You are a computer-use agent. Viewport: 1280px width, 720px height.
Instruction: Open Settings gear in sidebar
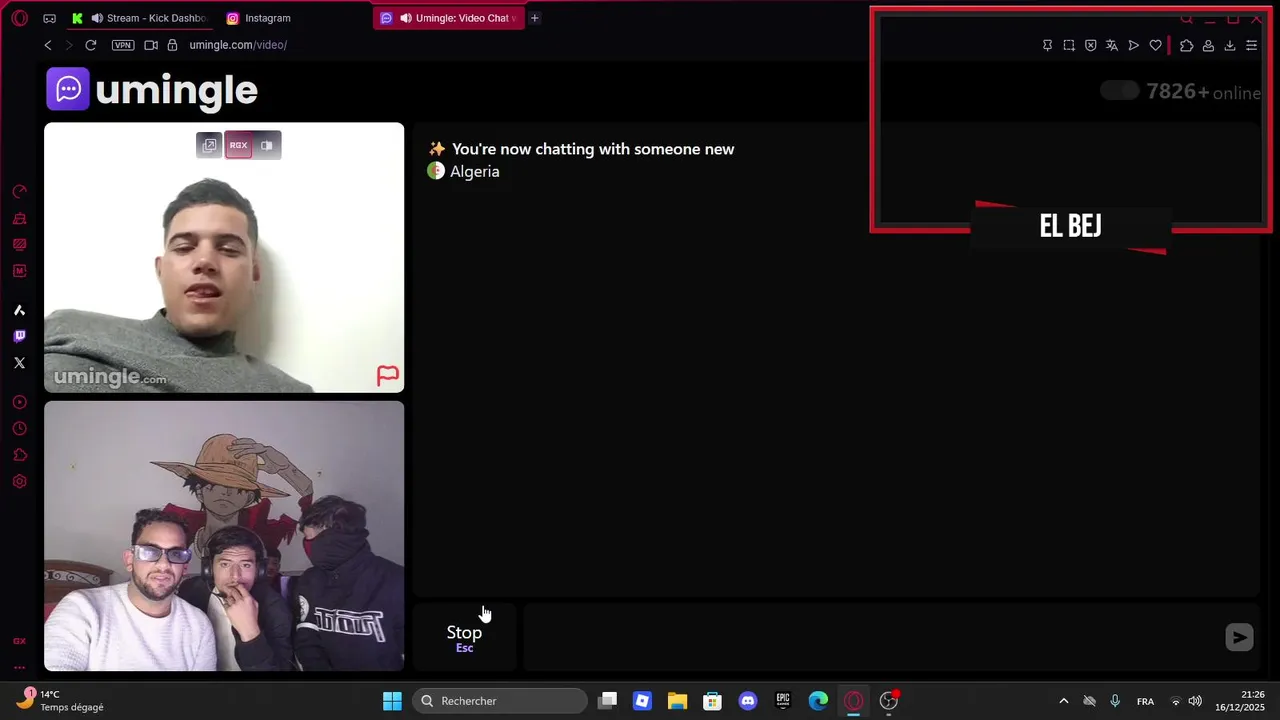click(19, 481)
